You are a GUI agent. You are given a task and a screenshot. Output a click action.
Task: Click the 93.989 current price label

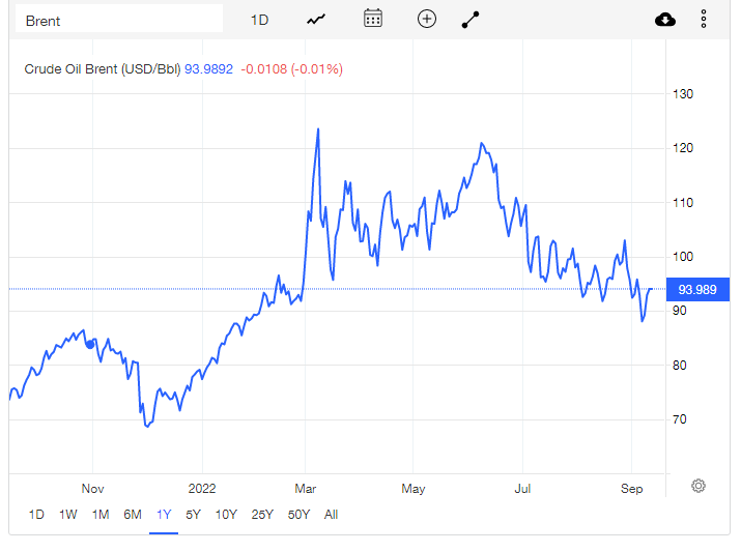[698, 289]
